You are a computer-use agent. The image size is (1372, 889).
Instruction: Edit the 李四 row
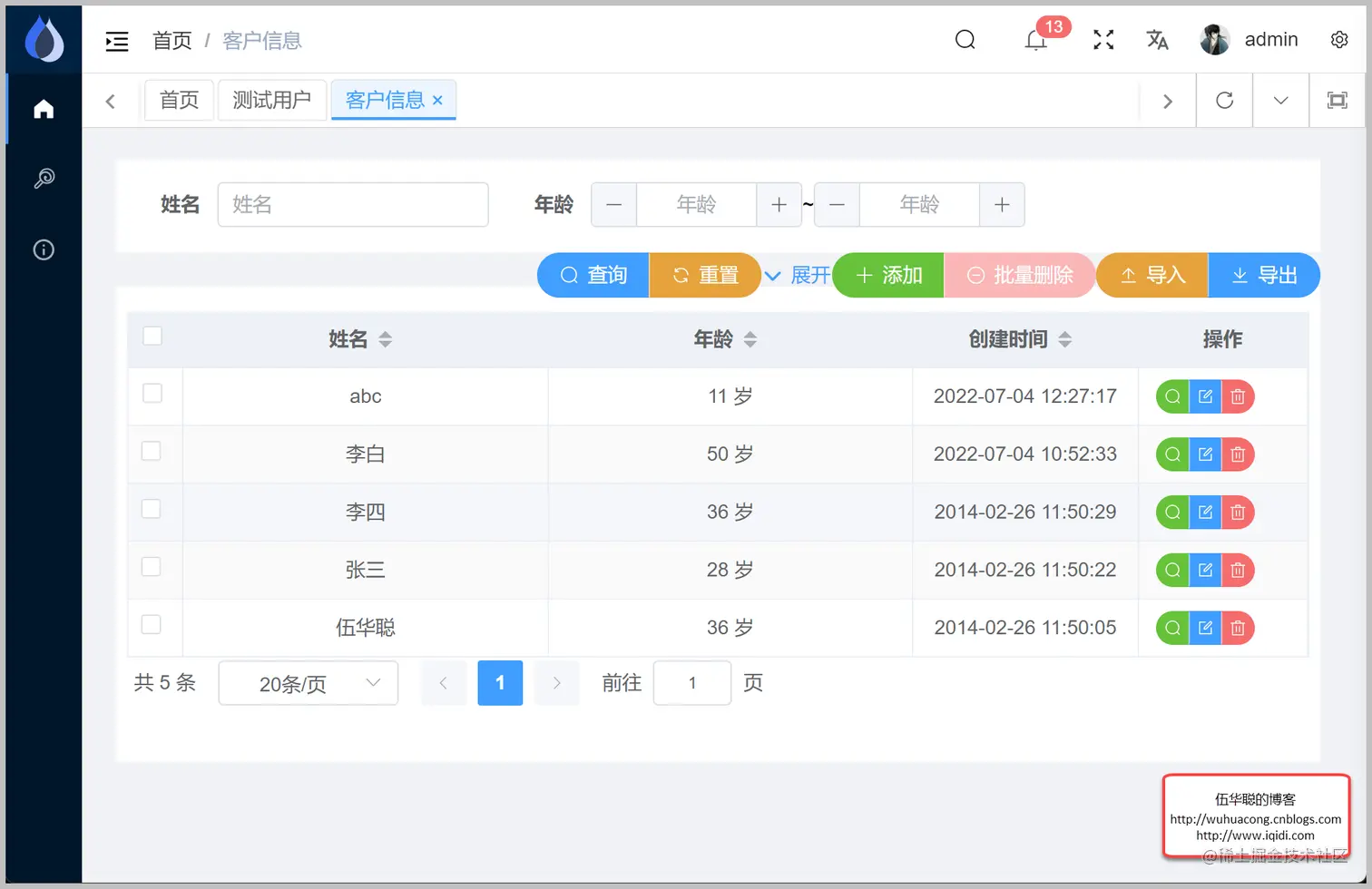pyautogui.click(x=1205, y=513)
